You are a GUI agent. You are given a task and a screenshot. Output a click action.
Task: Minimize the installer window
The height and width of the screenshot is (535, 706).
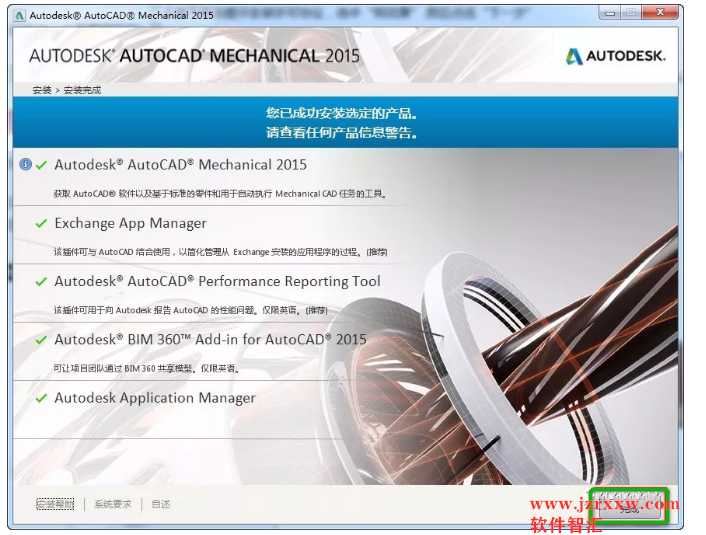click(609, 13)
